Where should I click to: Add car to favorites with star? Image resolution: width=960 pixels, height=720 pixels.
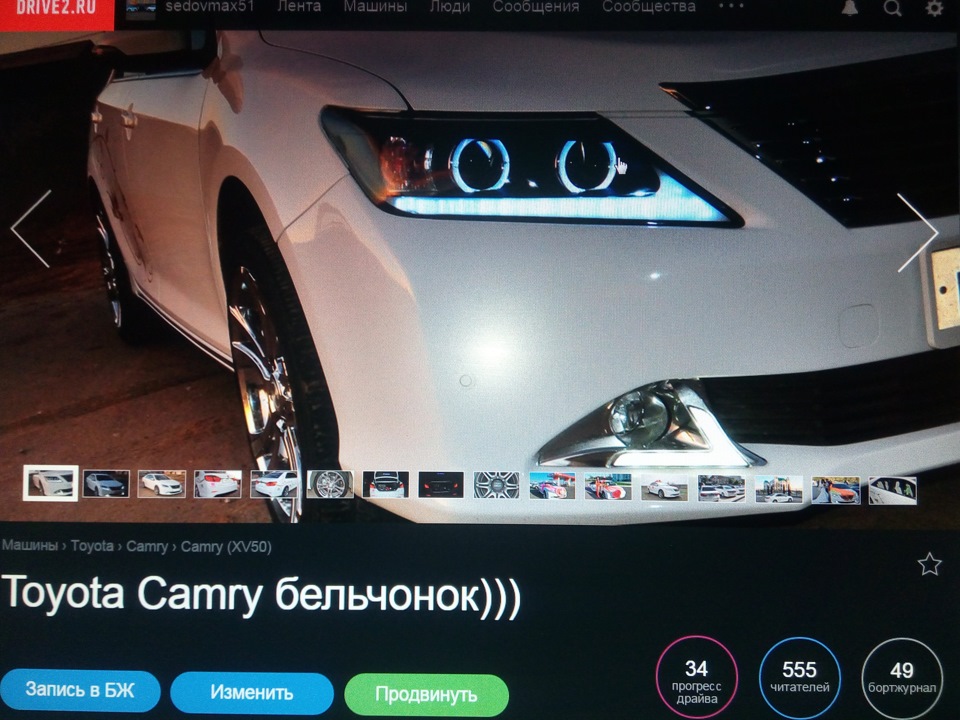click(x=929, y=564)
